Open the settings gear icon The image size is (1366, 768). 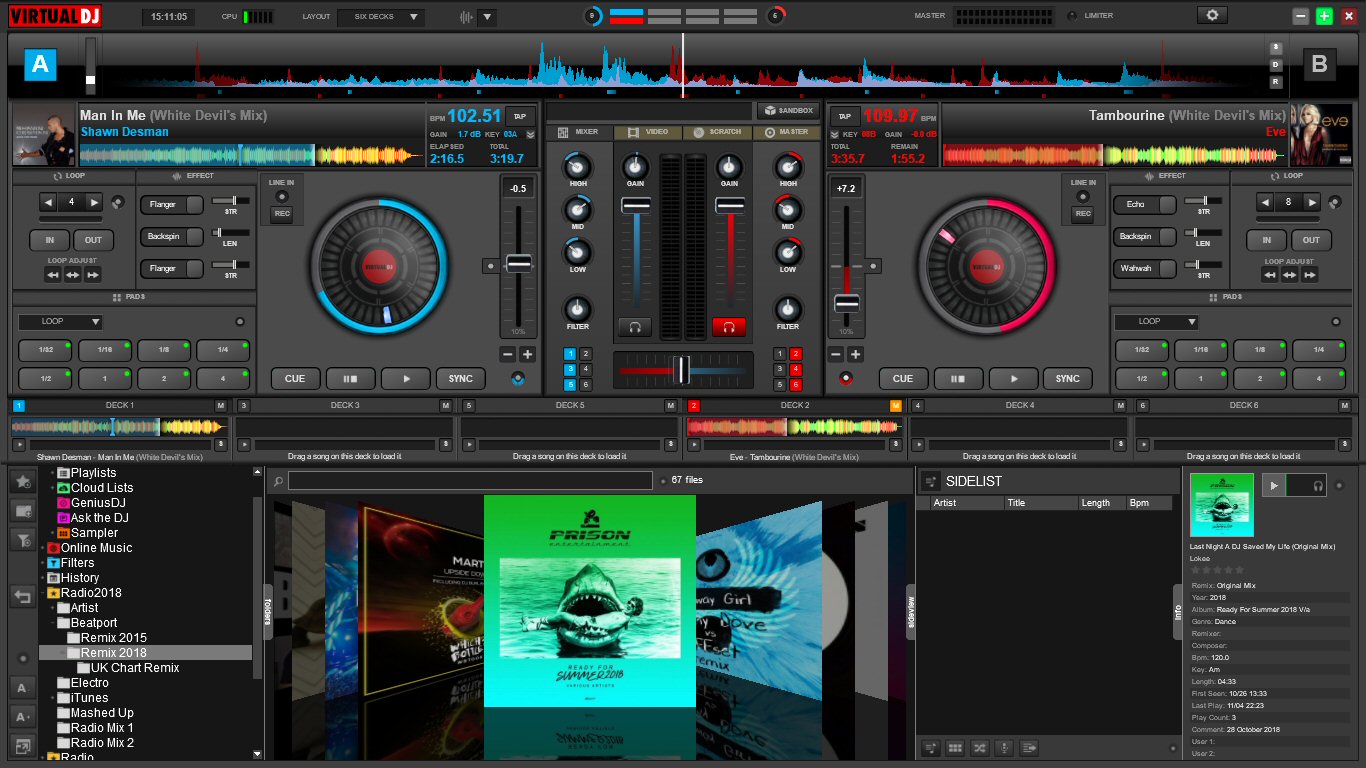pos(1212,16)
